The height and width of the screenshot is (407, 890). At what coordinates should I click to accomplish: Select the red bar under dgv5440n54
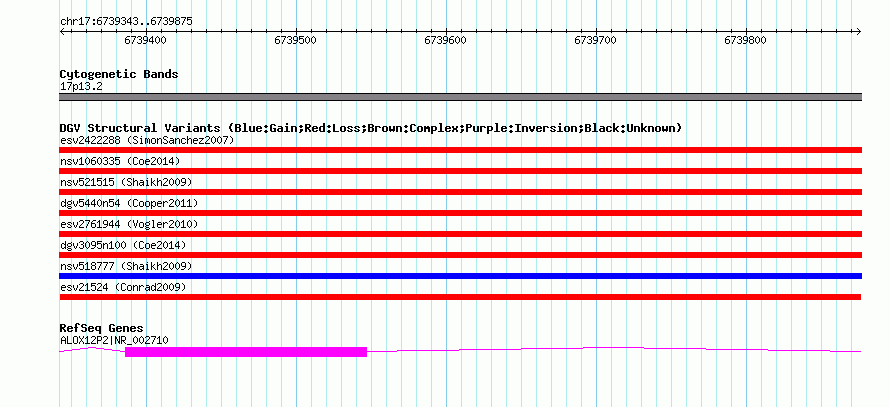(460, 213)
